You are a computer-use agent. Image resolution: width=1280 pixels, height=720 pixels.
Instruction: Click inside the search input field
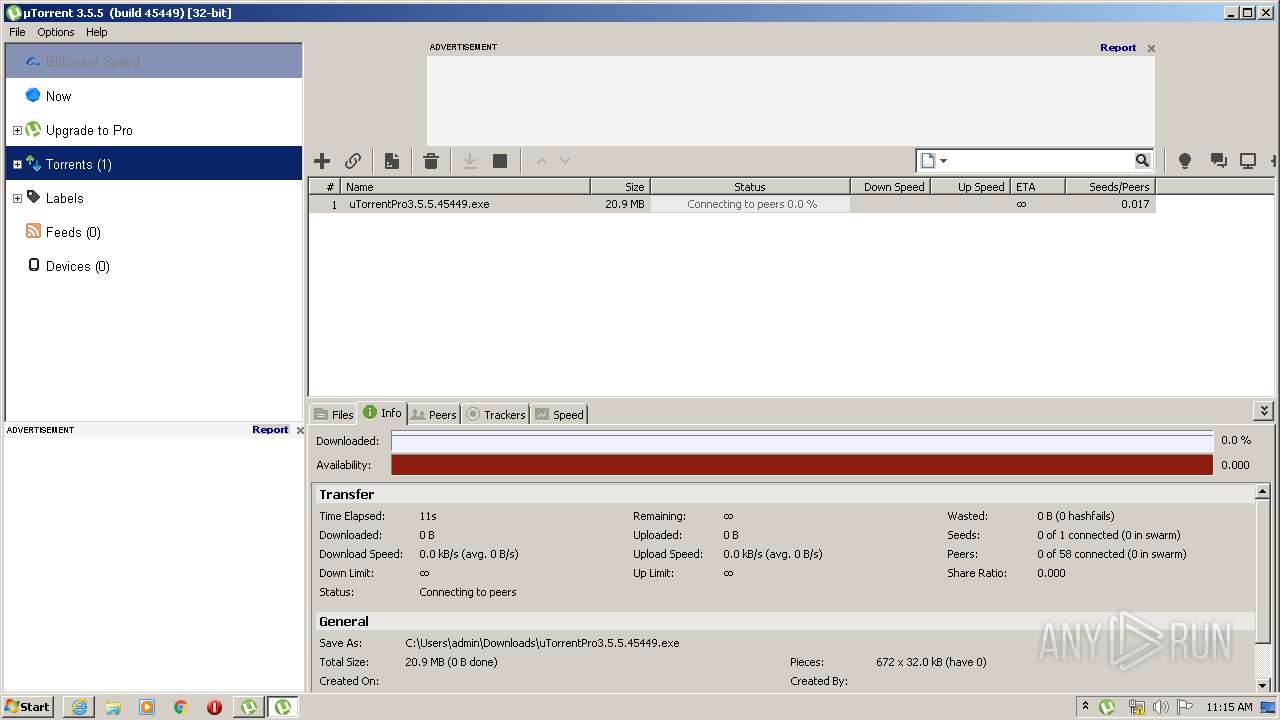pos(1041,161)
